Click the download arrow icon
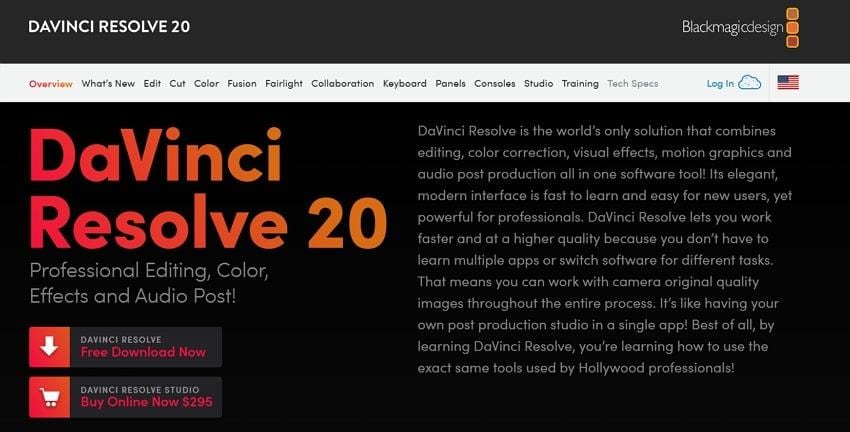Screen dimensions: 850x432 [49, 347]
